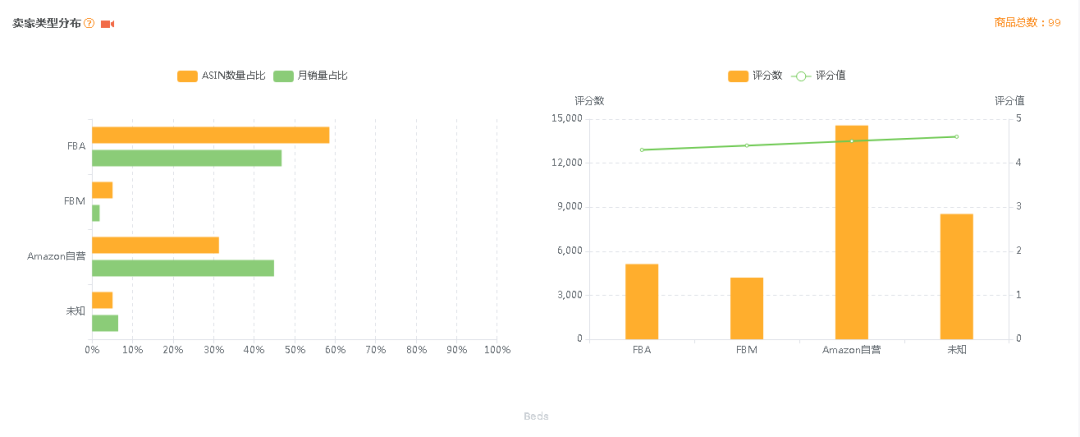
Task: Click the 未知 rating count column
Action: pos(956,276)
